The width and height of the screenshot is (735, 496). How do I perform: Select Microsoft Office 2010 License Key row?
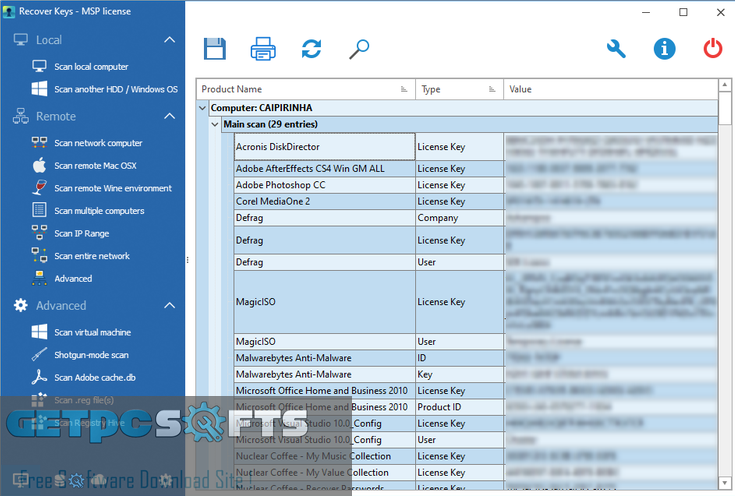pyautogui.click(x=476, y=391)
